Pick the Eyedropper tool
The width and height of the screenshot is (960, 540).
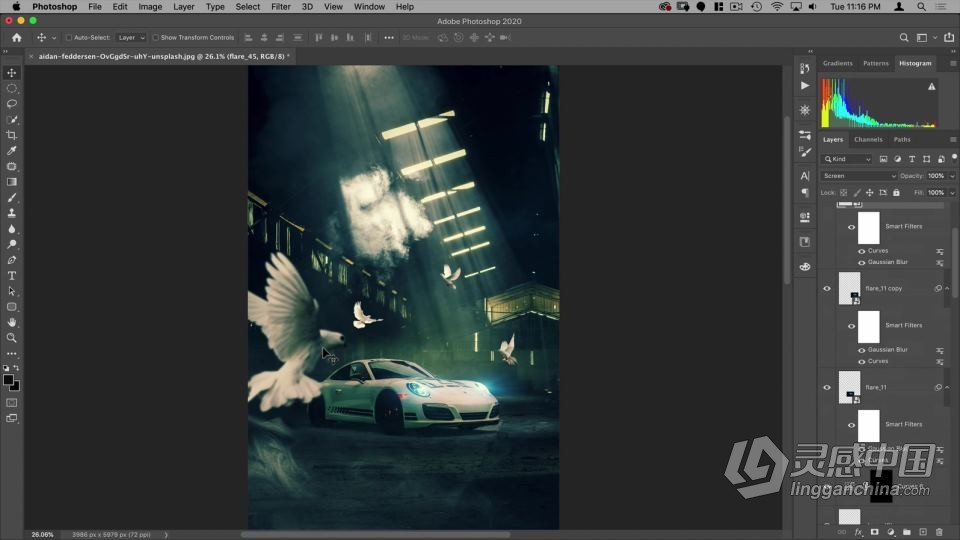coord(12,151)
